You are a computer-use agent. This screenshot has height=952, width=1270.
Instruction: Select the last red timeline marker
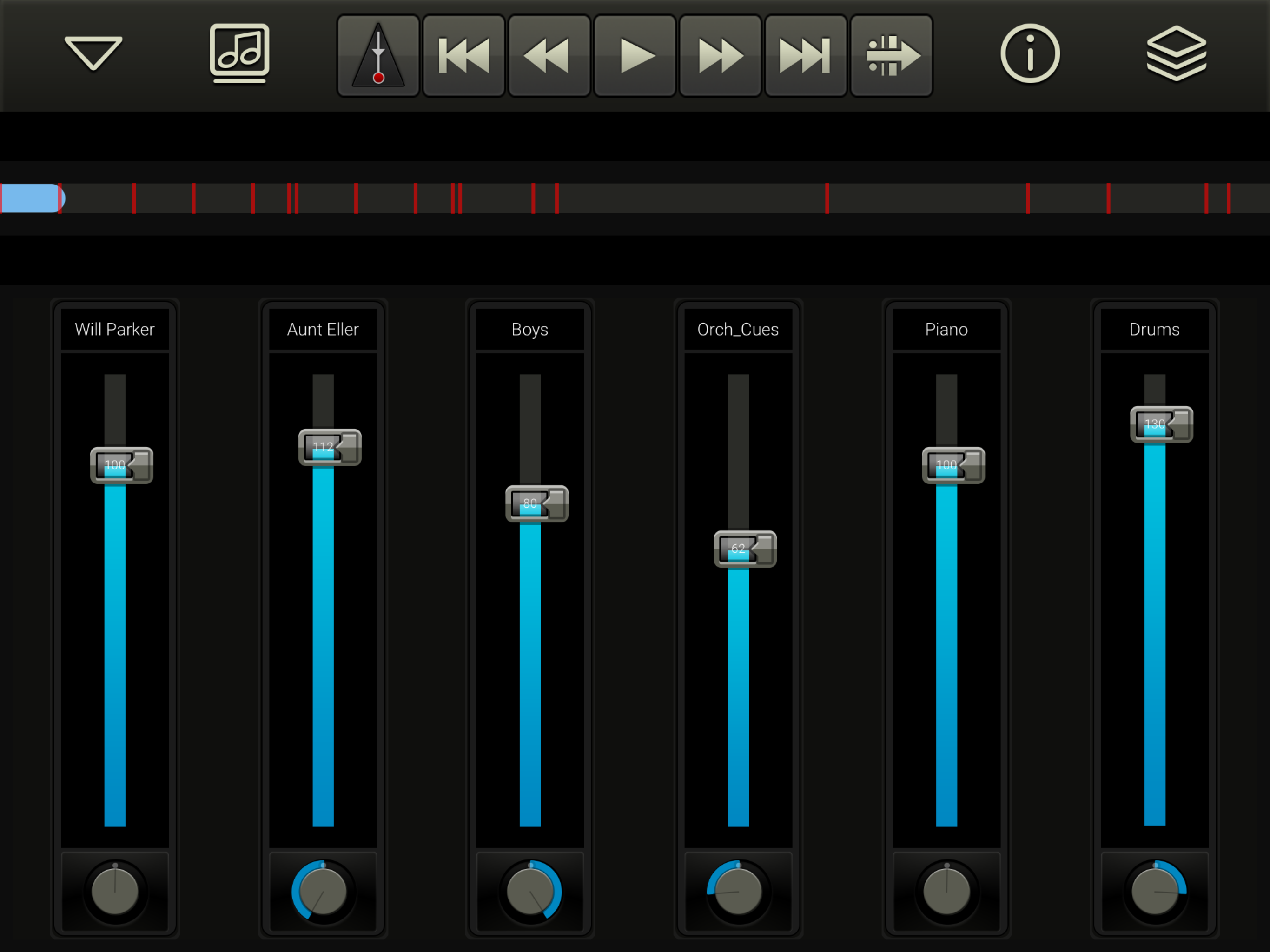(1229, 198)
